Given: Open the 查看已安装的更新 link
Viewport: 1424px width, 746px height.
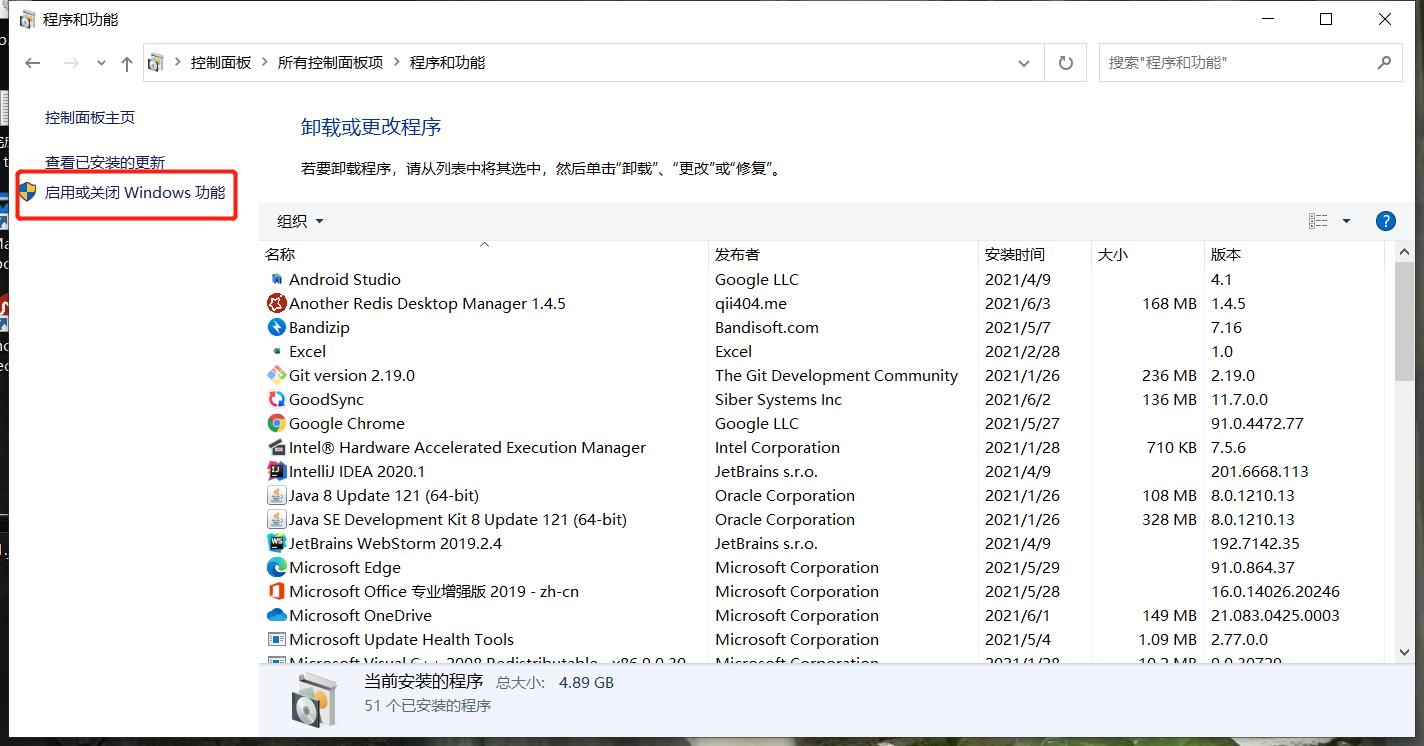Looking at the screenshot, I should (x=105, y=162).
